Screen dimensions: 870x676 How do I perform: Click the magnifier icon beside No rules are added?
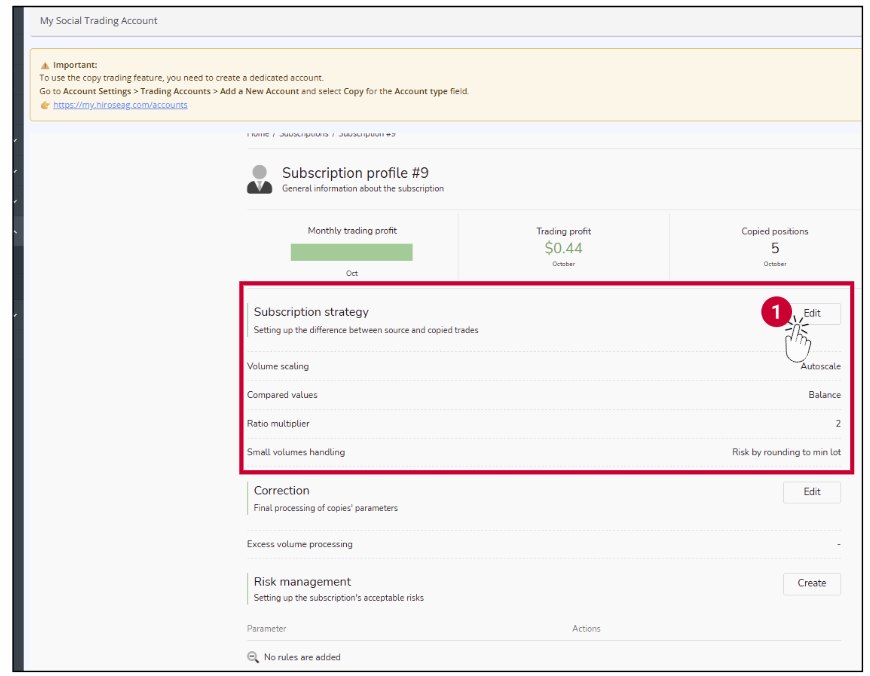pyautogui.click(x=253, y=657)
